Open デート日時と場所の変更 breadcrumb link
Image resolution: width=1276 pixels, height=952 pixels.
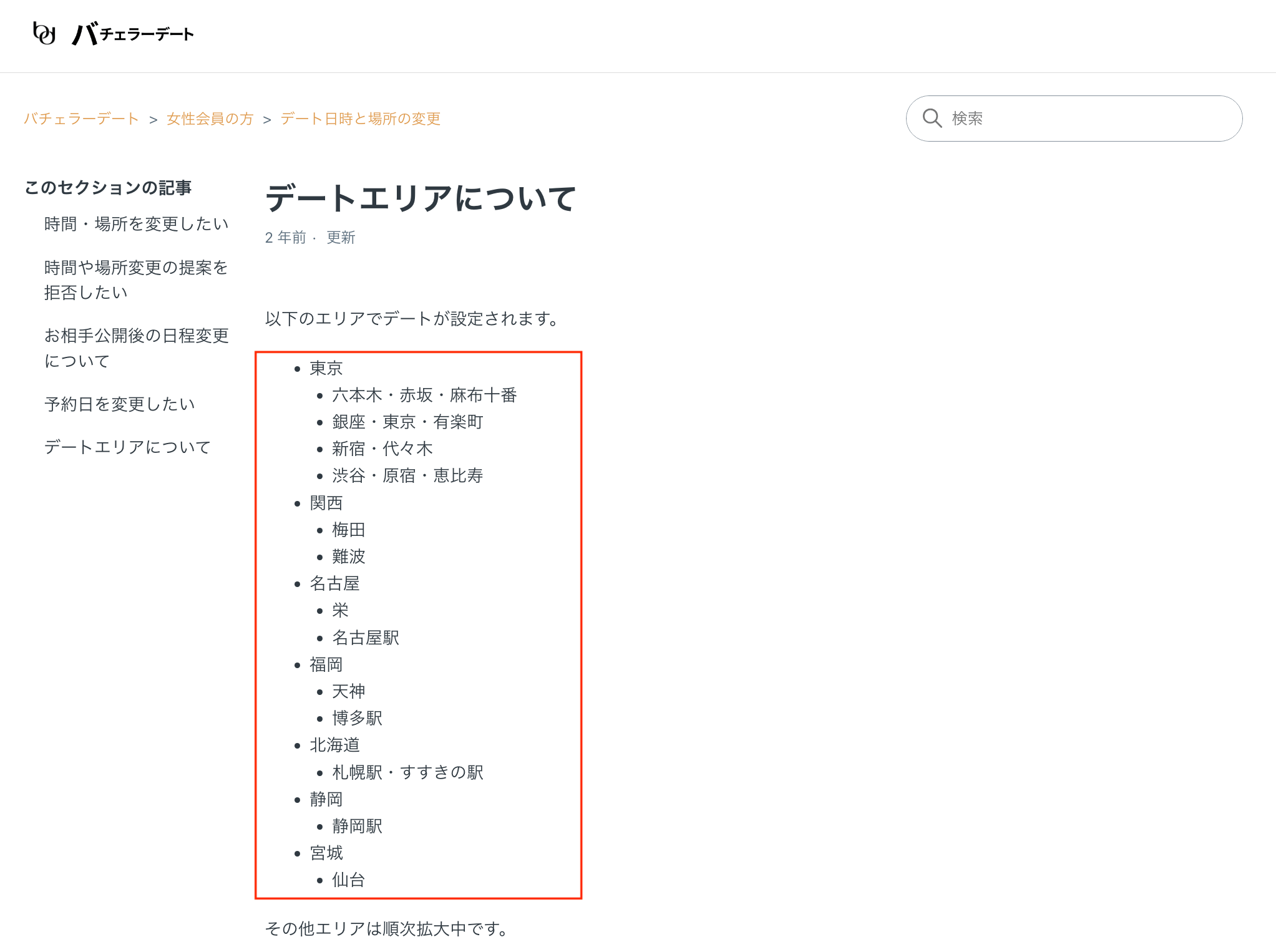click(x=361, y=118)
